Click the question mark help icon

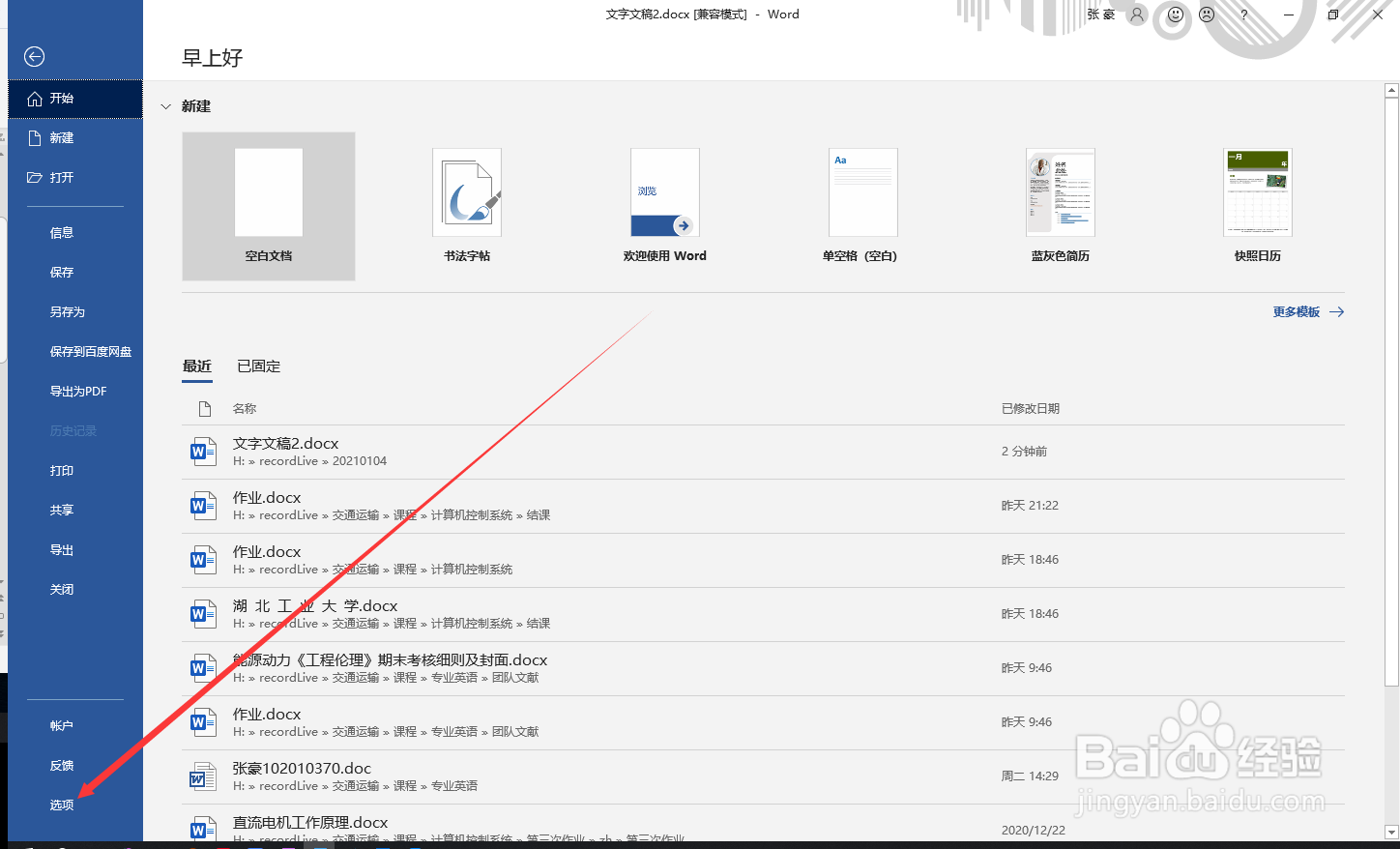click(1244, 15)
